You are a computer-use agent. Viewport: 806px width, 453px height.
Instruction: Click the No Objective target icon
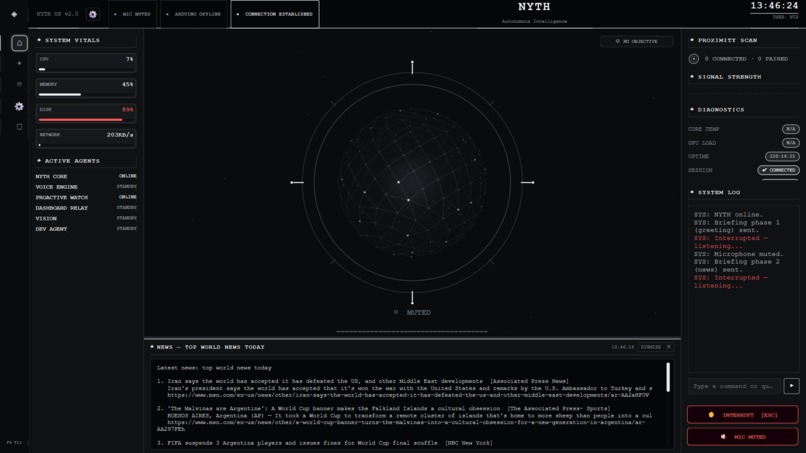pos(617,41)
